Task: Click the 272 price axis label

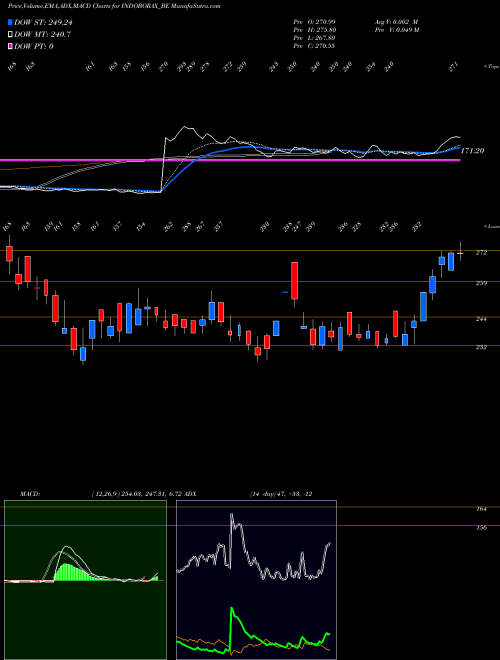Action: [481, 253]
